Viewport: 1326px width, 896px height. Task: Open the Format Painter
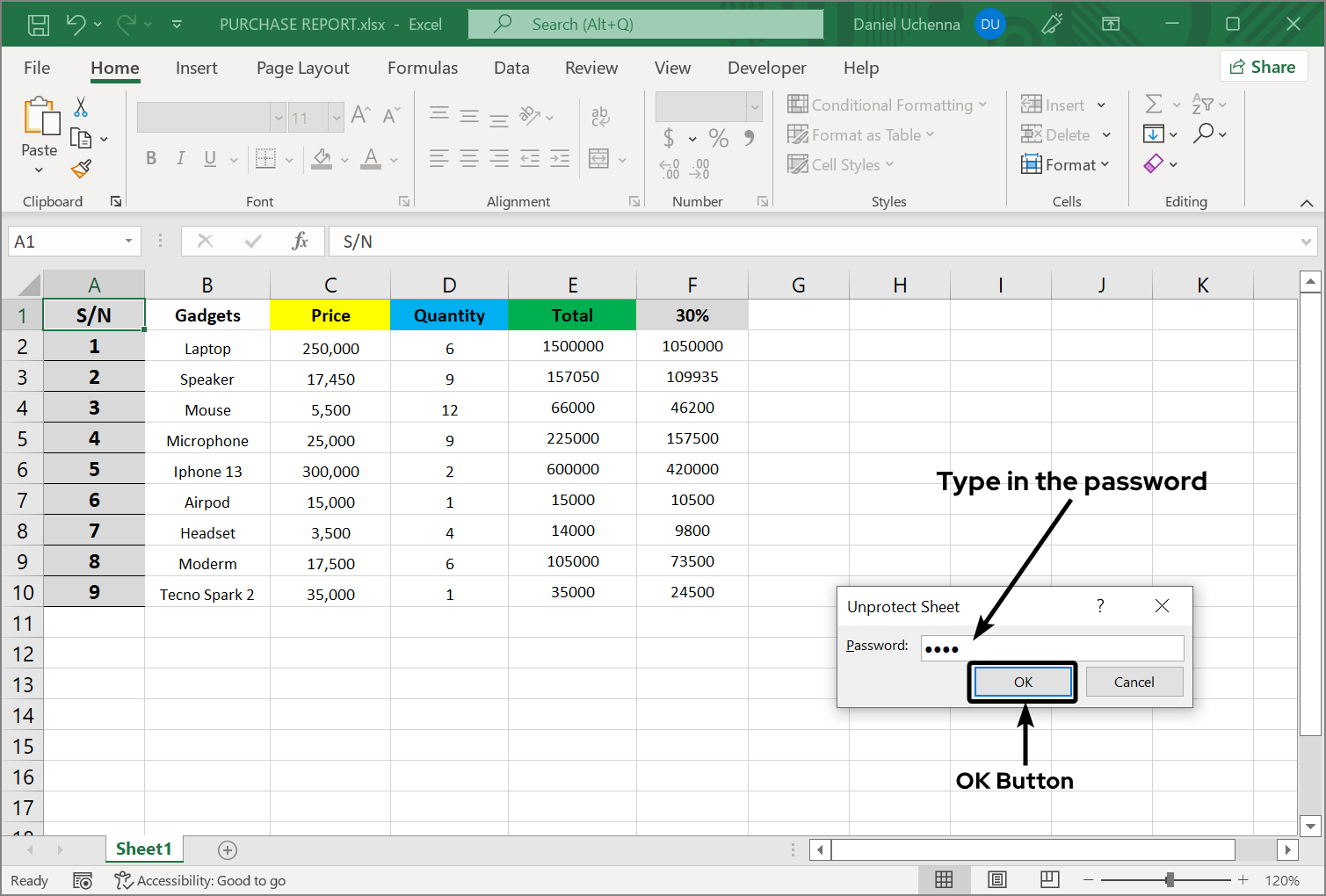click(x=82, y=168)
